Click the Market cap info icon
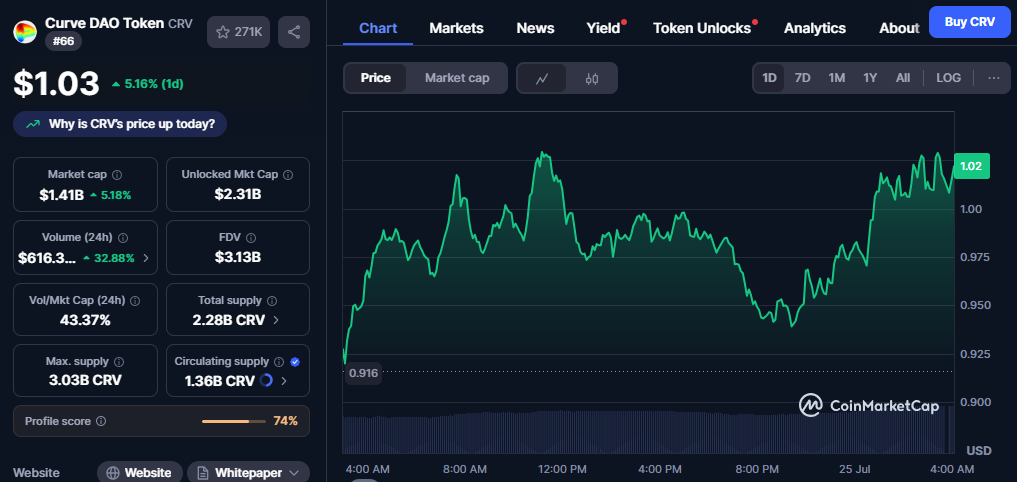This screenshot has height=482, width=1017. (117, 175)
